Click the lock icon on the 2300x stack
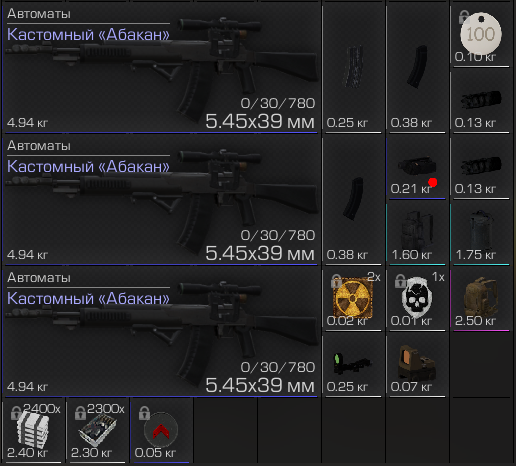 click(x=80, y=413)
